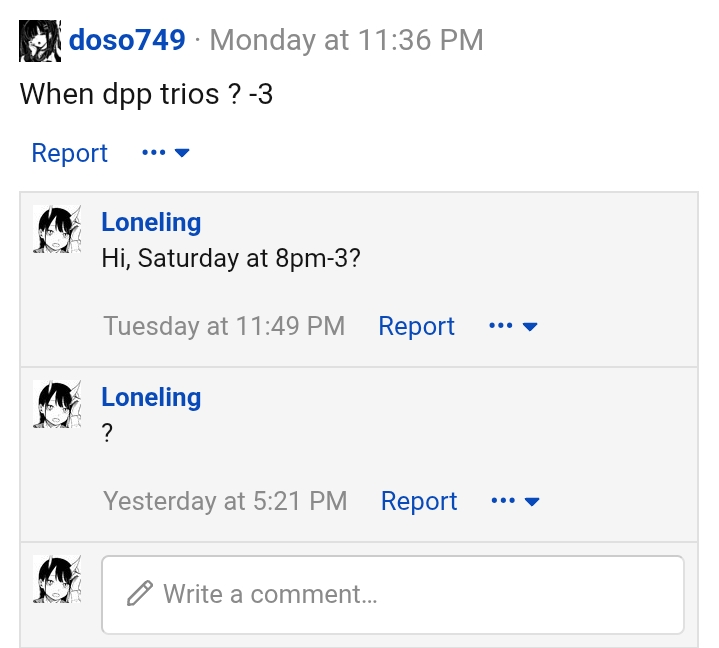This screenshot has height=648, width=719.
Task: Focus the 'Write a comment...' field
Action: click(400, 594)
